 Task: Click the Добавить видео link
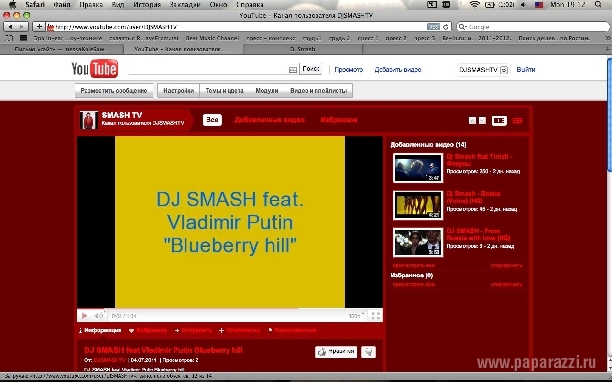[398, 69]
